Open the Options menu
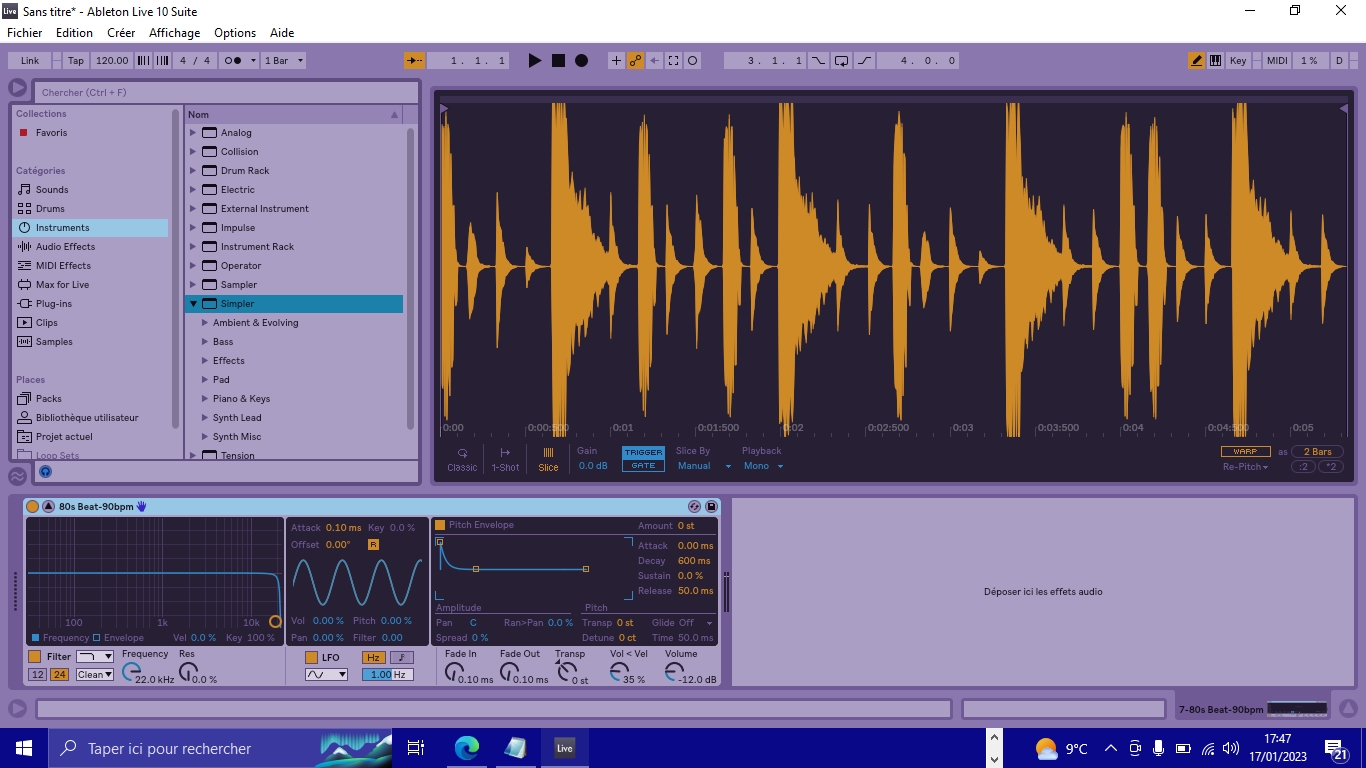Viewport: 1366px width, 768px height. tap(235, 33)
